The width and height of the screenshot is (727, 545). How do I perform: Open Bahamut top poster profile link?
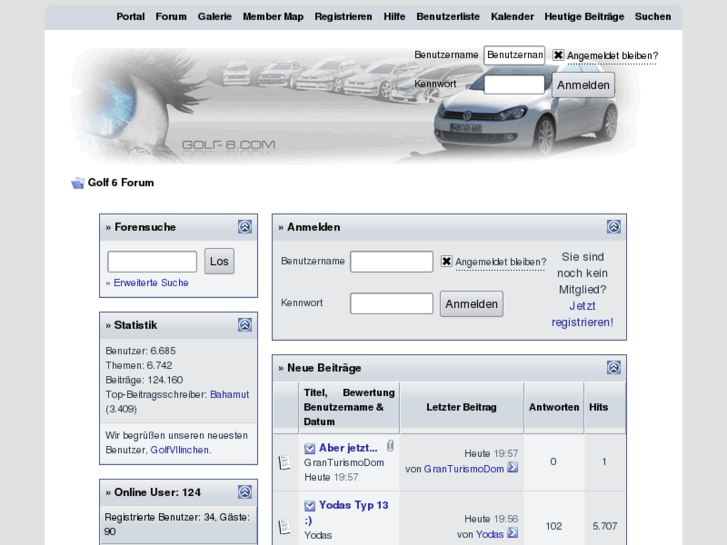(230, 394)
